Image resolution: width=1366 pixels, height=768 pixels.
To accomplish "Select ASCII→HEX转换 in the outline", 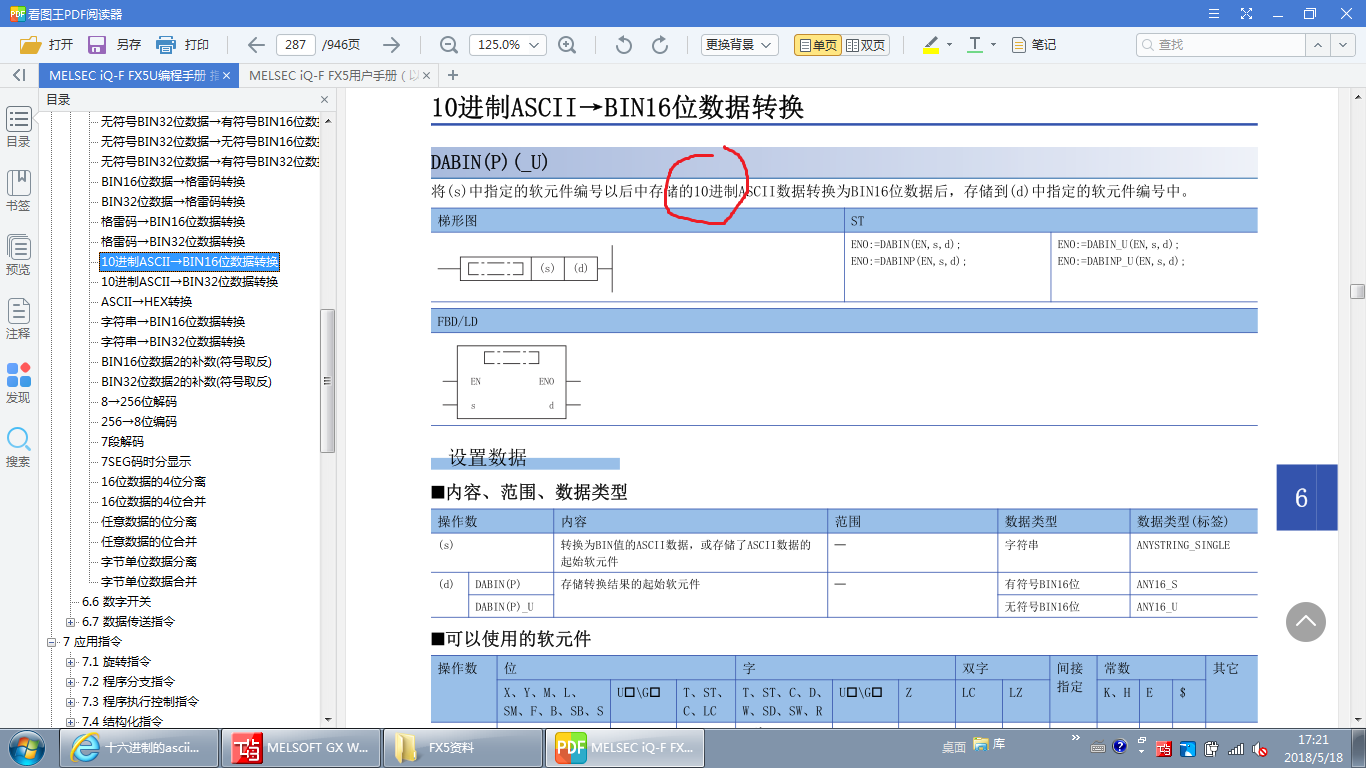I will click(146, 302).
